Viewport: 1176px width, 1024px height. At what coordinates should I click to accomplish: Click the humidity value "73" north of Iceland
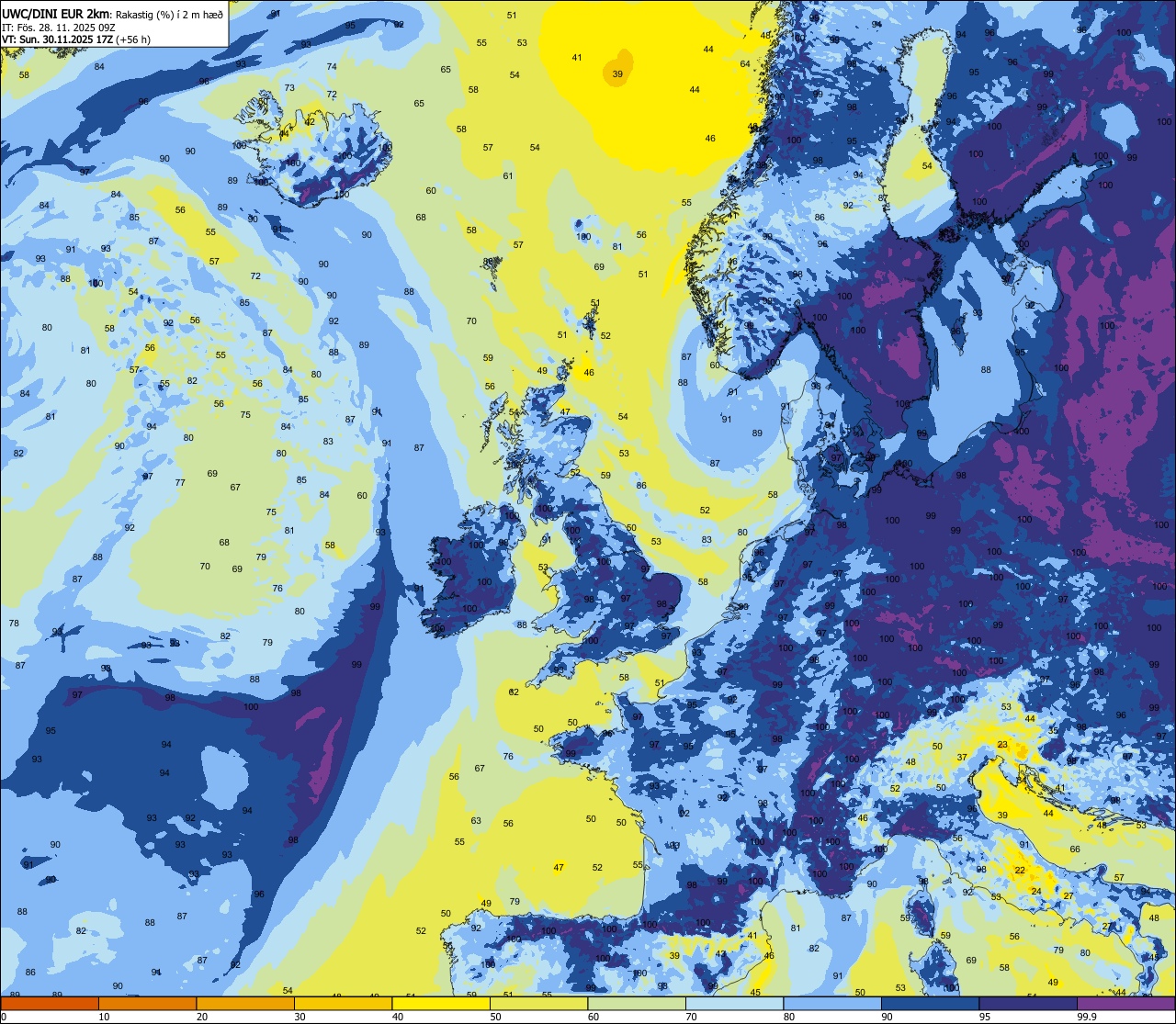pyautogui.click(x=289, y=87)
